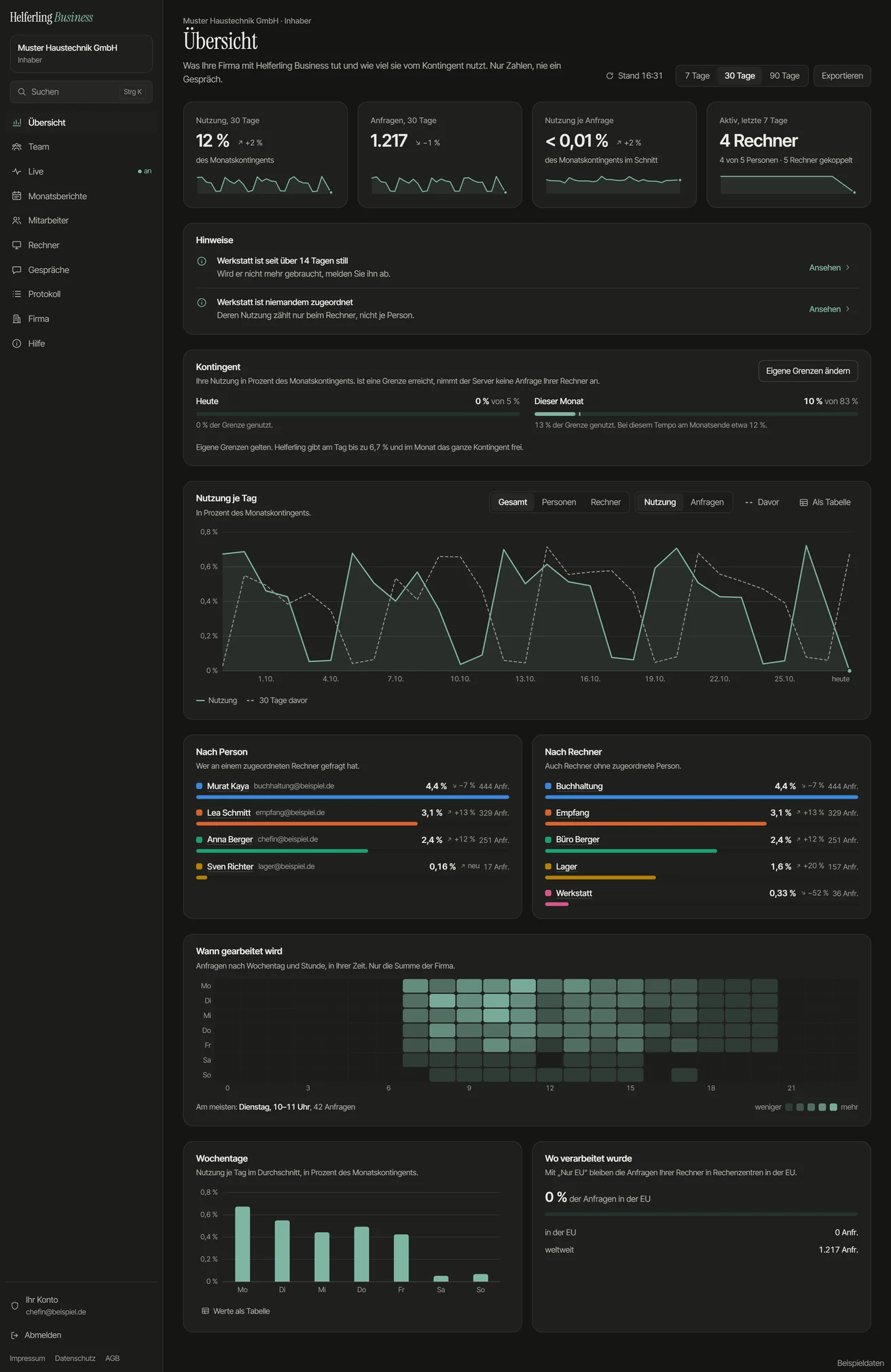Open the Impressum footer link

pyautogui.click(x=27, y=1358)
